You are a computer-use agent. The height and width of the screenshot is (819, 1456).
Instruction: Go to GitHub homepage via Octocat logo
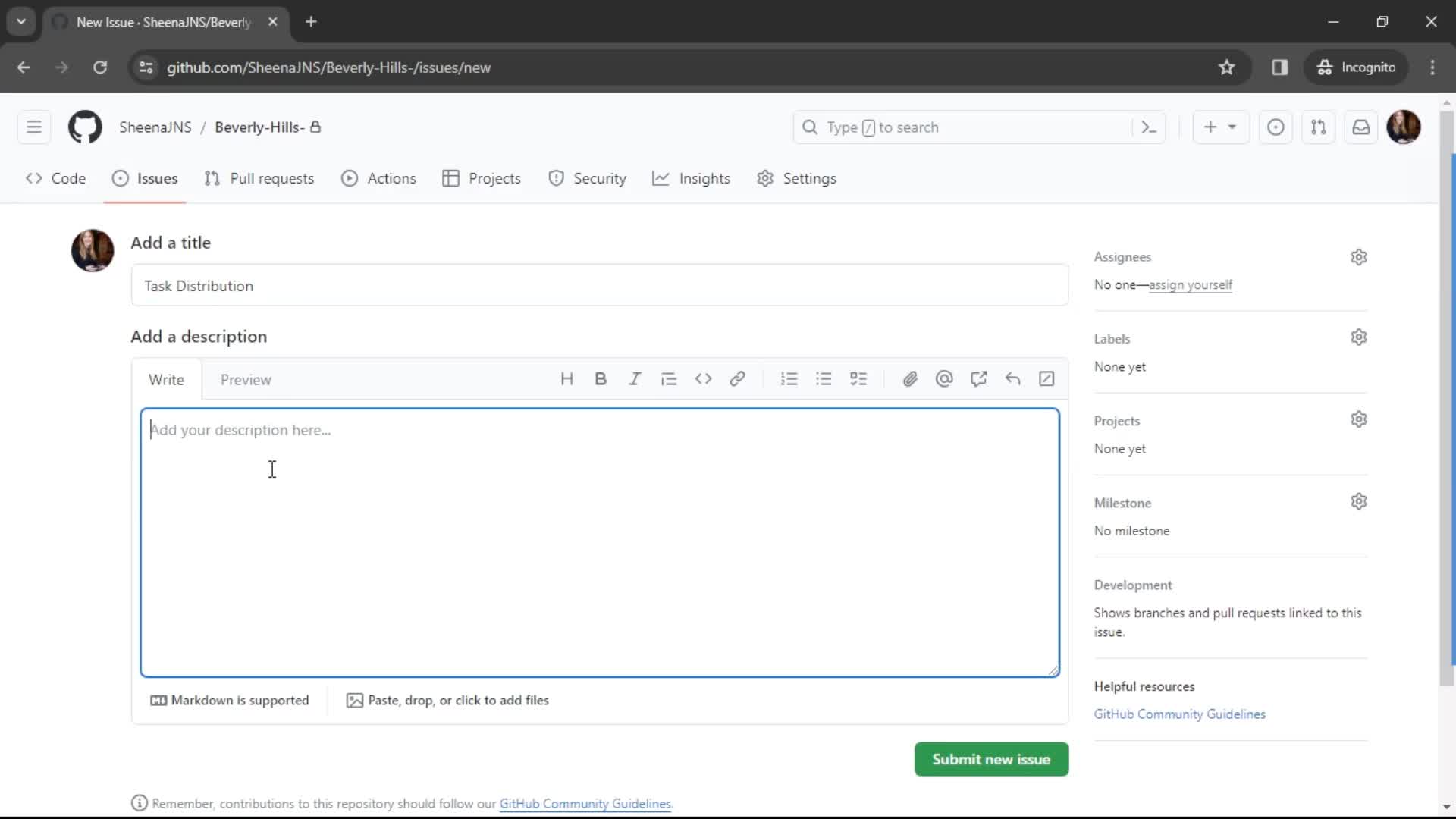(x=85, y=127)
